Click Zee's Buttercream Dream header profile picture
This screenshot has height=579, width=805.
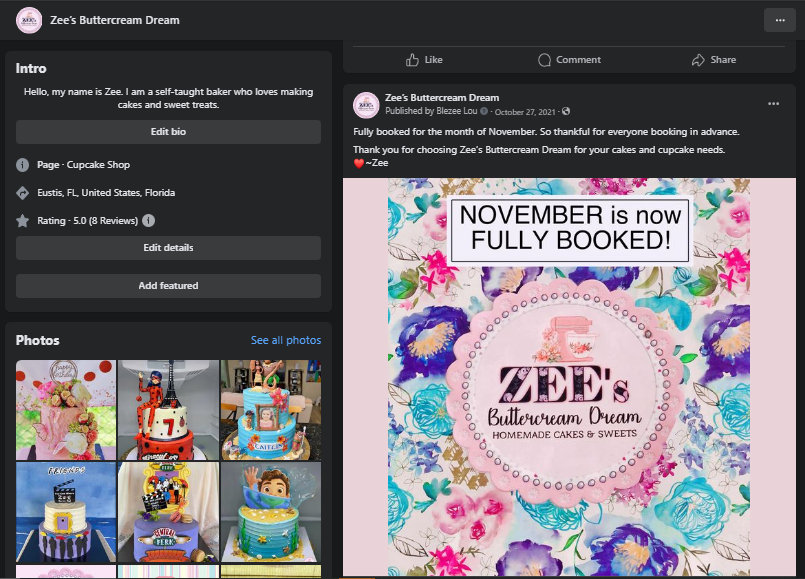click(x=29, y=21)
